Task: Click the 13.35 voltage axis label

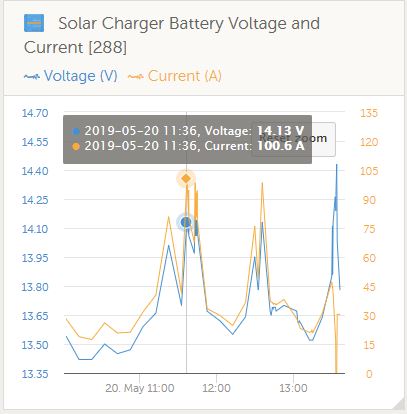Action: tap(35, 374)
